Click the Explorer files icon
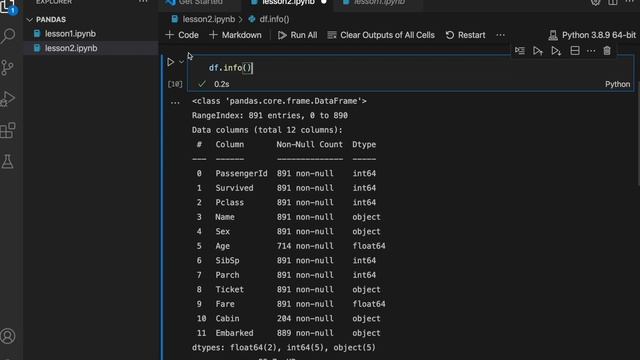This screenshot has width=640, height=360. click(x=7, y=6)
